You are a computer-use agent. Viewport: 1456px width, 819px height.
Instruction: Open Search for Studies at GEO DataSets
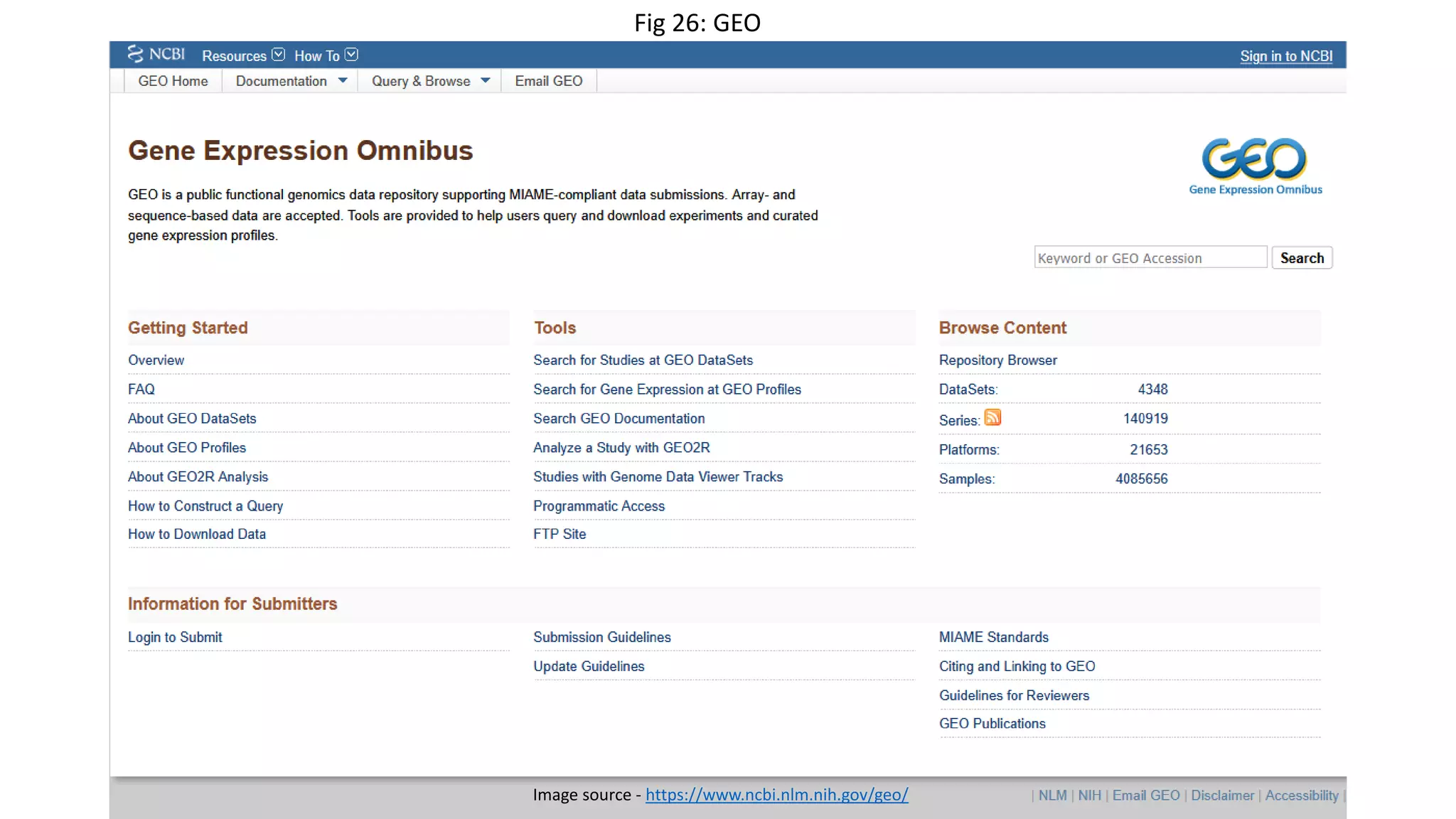pyautogui.click(x=643, y=360)
